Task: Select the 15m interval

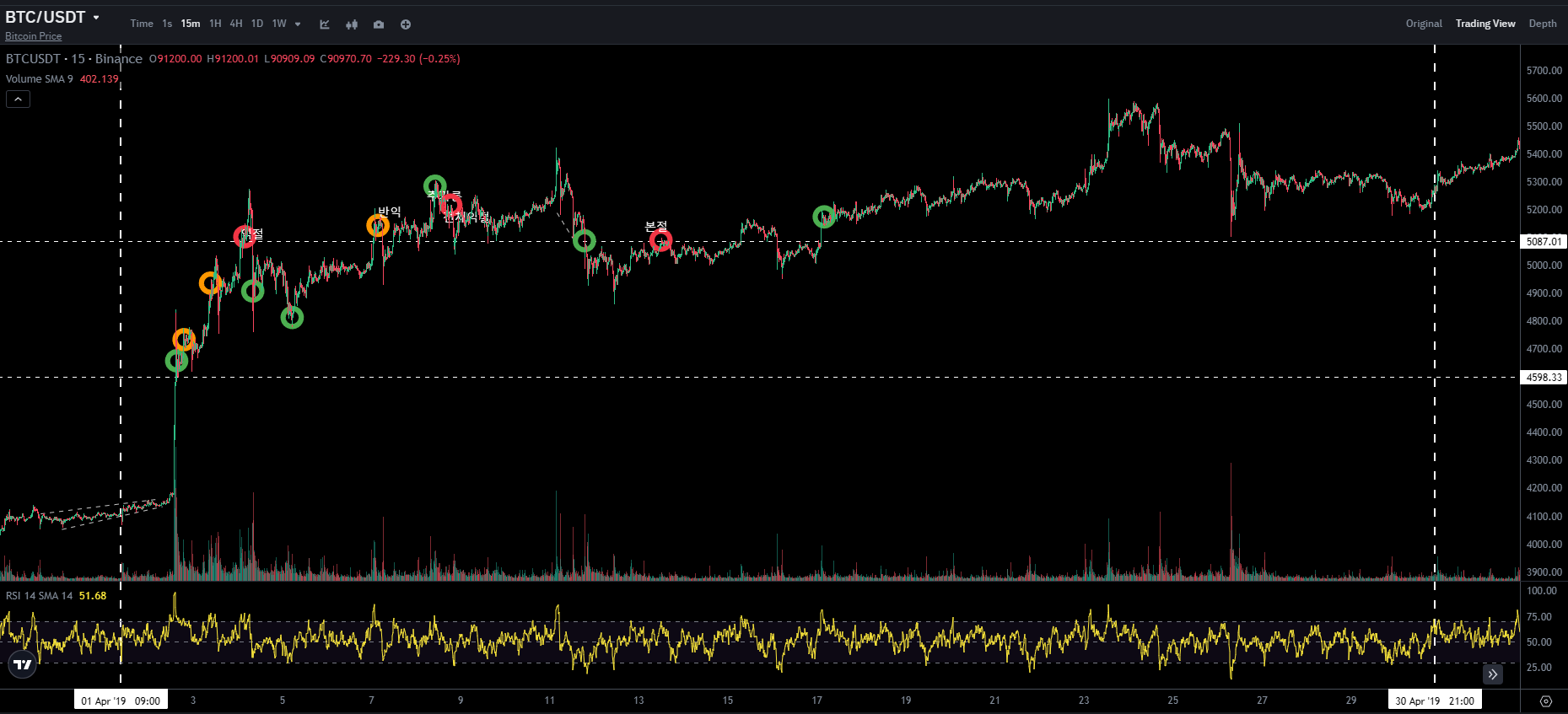Action: (191, 24)
